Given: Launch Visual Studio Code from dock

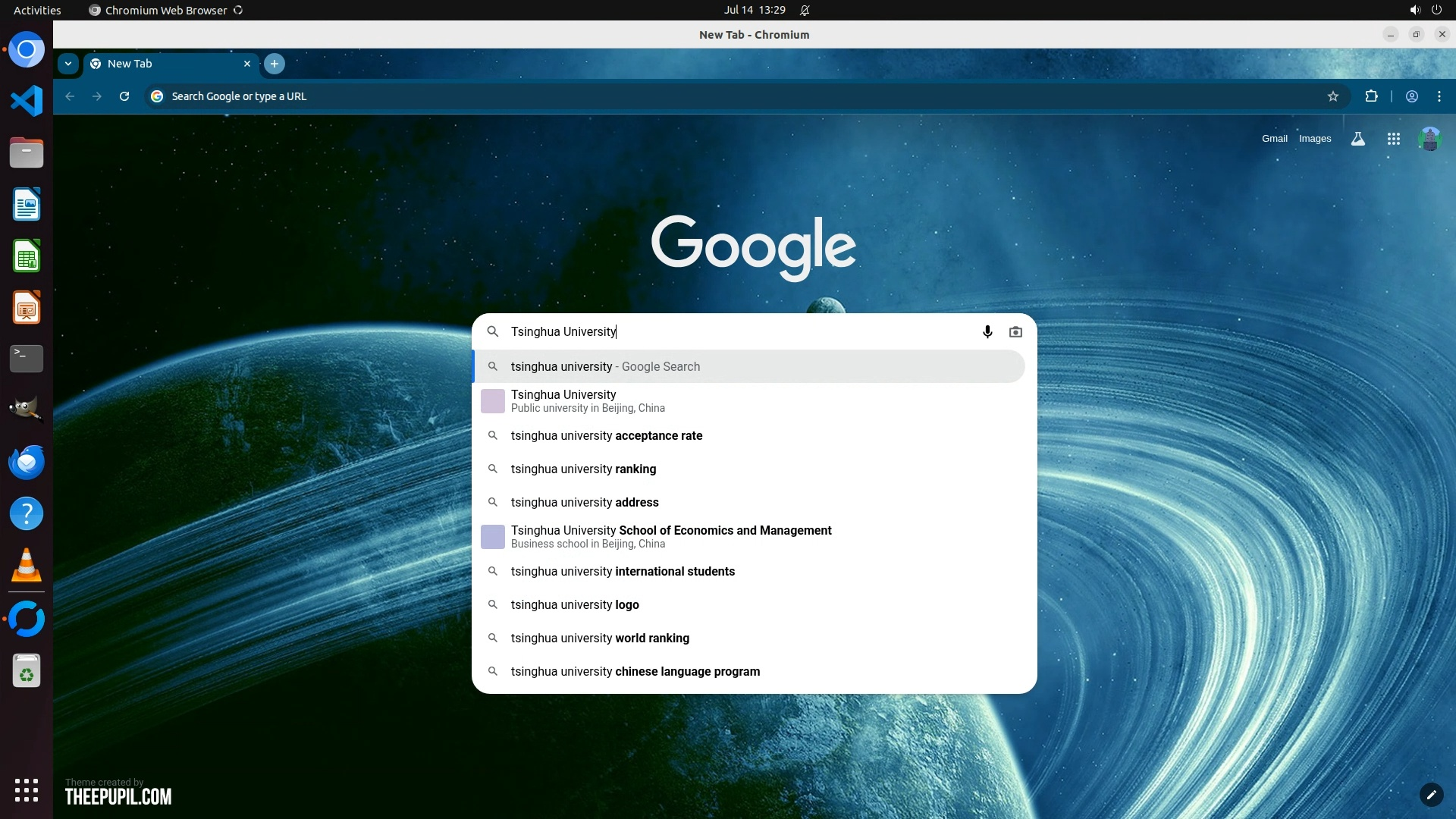Looking at the screenshot, I should (27, 101).
